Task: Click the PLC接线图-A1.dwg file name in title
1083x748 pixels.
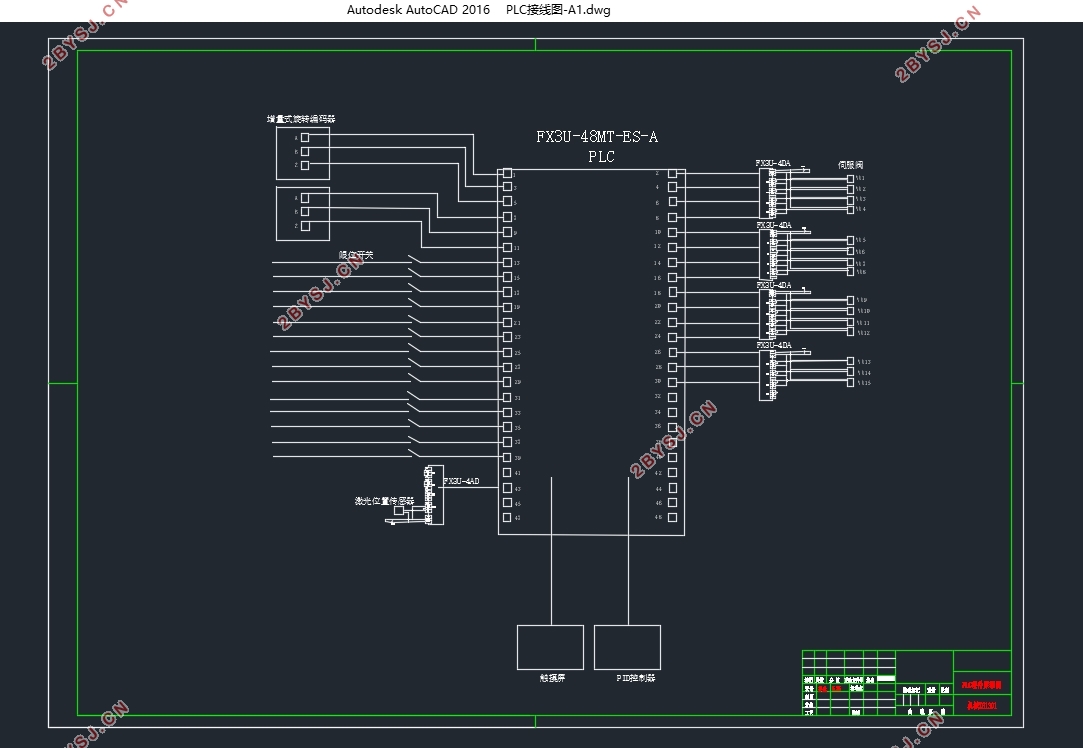Action: [x=558, y=10]
